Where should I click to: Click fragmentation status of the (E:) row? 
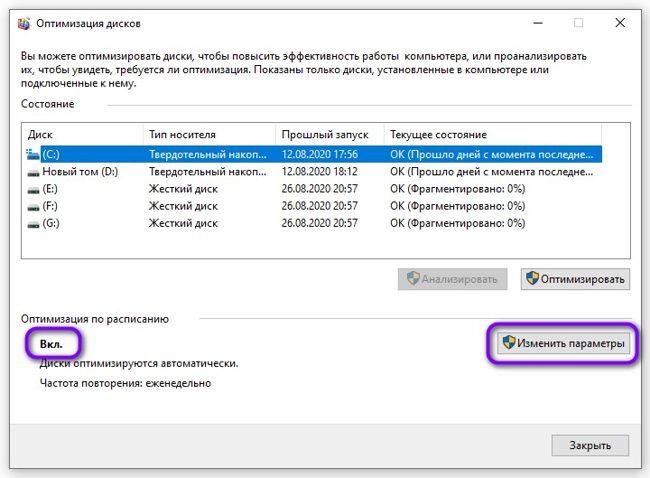tap(458, 189)
